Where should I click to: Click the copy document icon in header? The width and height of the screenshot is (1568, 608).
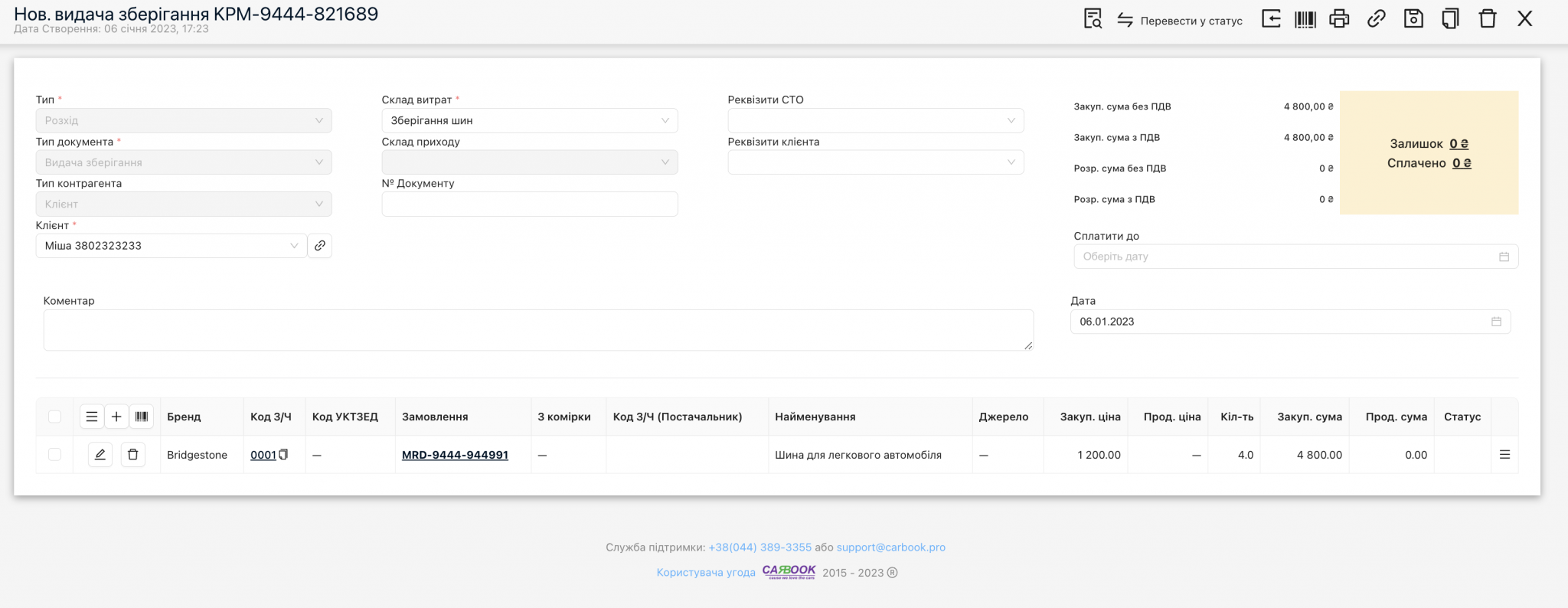point(1450,19)
